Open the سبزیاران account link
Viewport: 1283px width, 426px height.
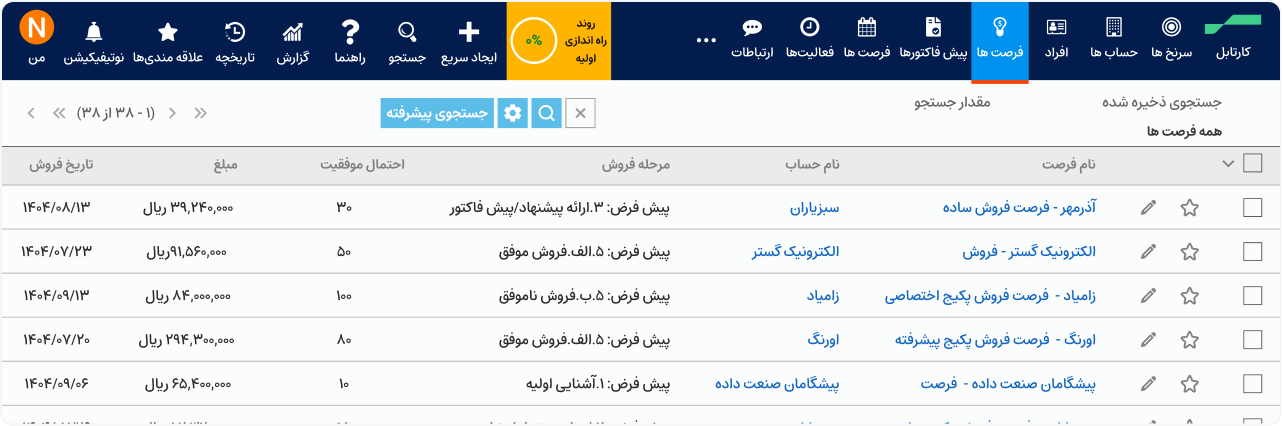812,208
